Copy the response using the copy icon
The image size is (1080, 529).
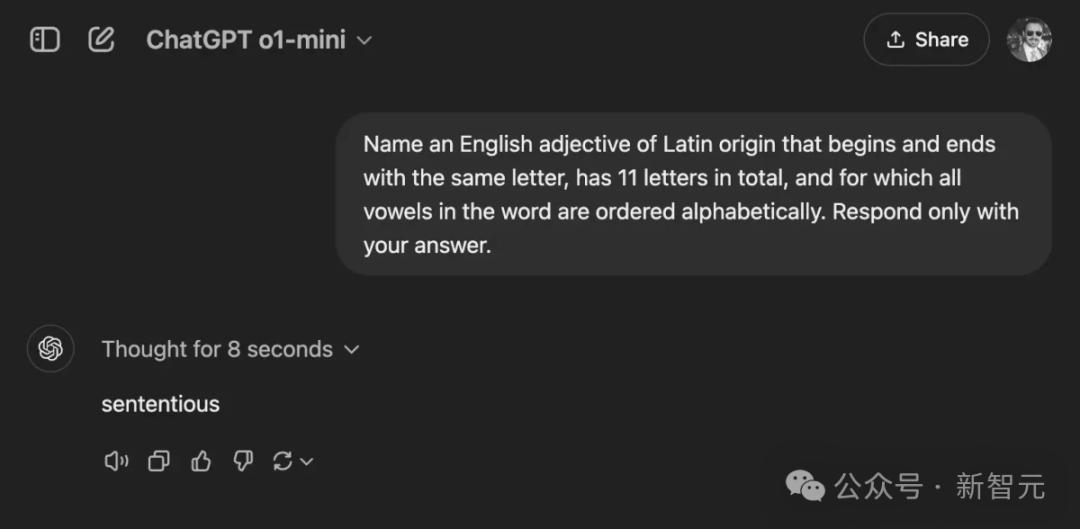158,461
